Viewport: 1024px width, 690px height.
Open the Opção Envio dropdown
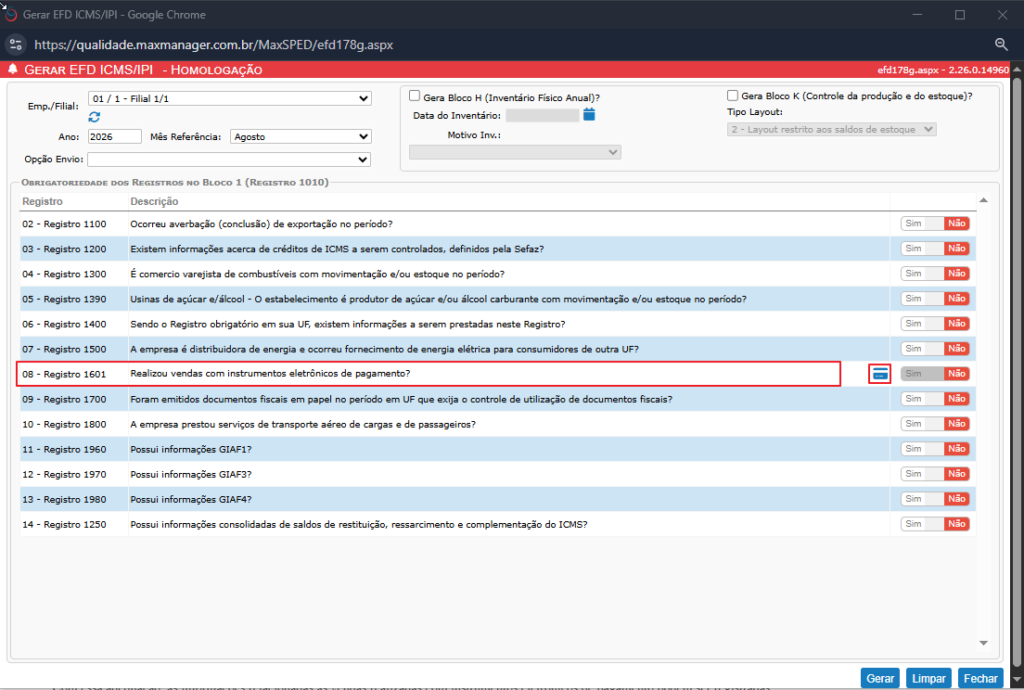pos(229,159)
